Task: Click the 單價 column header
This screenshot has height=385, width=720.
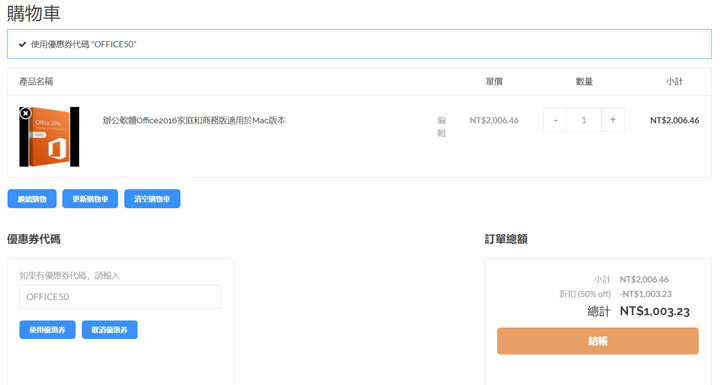Action: point(494,81)
